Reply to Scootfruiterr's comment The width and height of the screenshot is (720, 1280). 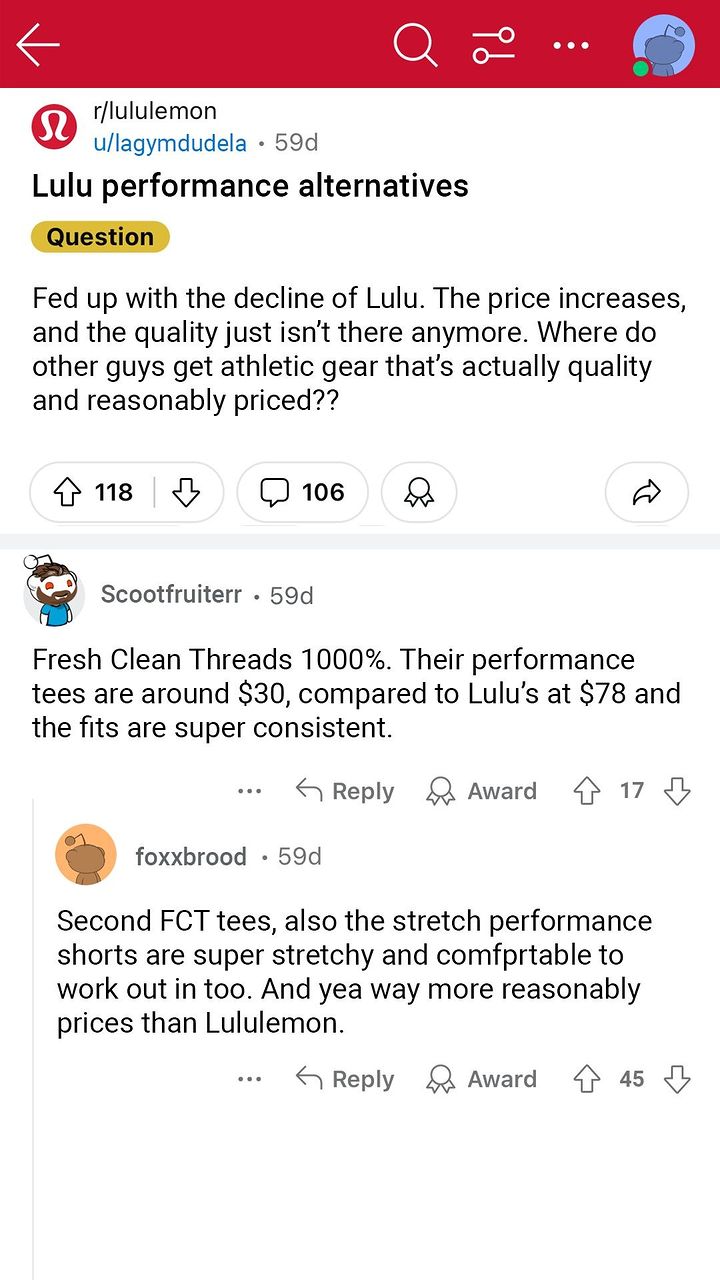tap(345, 791)
